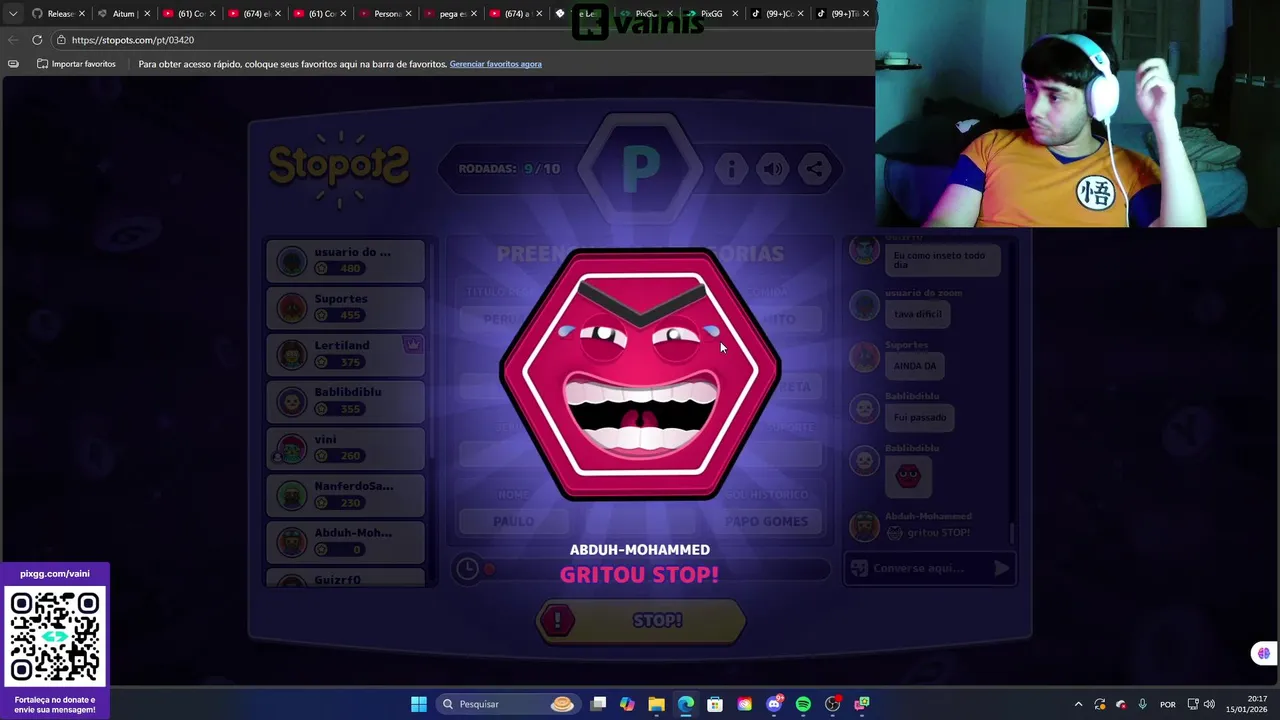1280x720 pixels.
Task: Select player 'usuario do ...' with 480 points
Action: (x=346, y=261)
